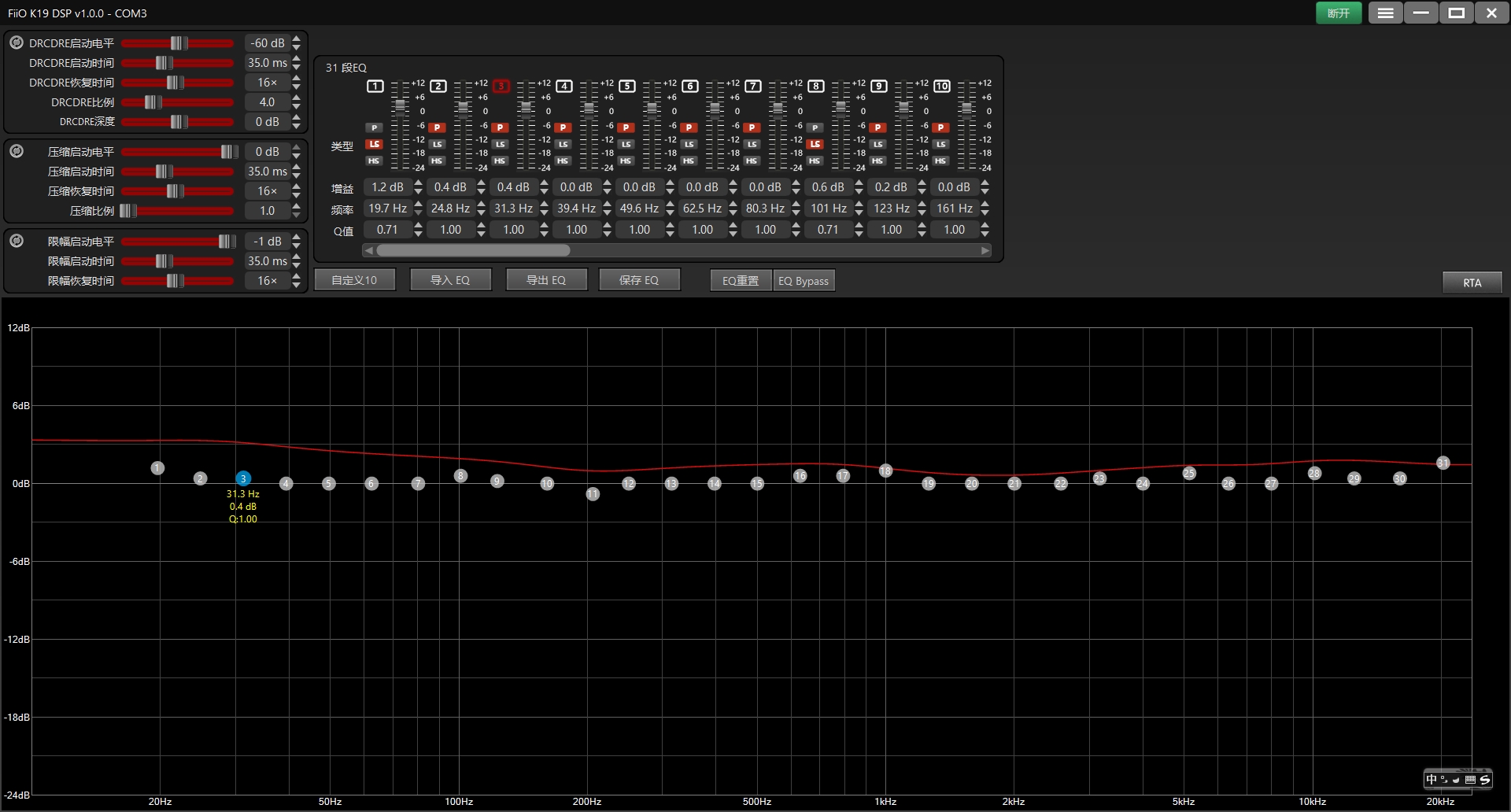Screen dimensions: 1511x812
Task: Select EQ band number 4 button
Action: pyautogui.click(x=564, y=86)
